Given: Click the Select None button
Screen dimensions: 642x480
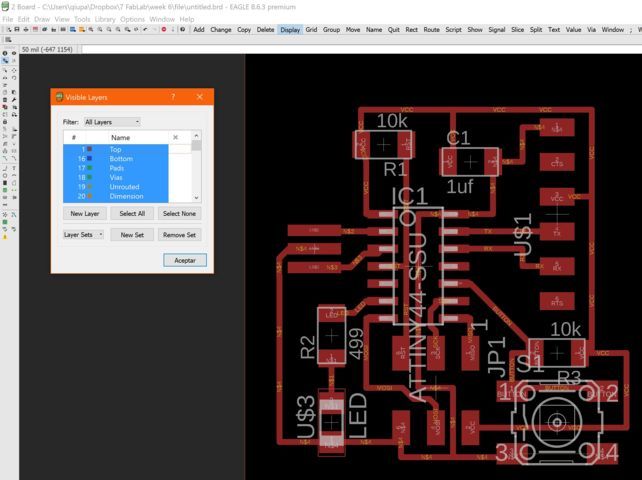Looking at the screenshot, I should (x=179, y=213).
